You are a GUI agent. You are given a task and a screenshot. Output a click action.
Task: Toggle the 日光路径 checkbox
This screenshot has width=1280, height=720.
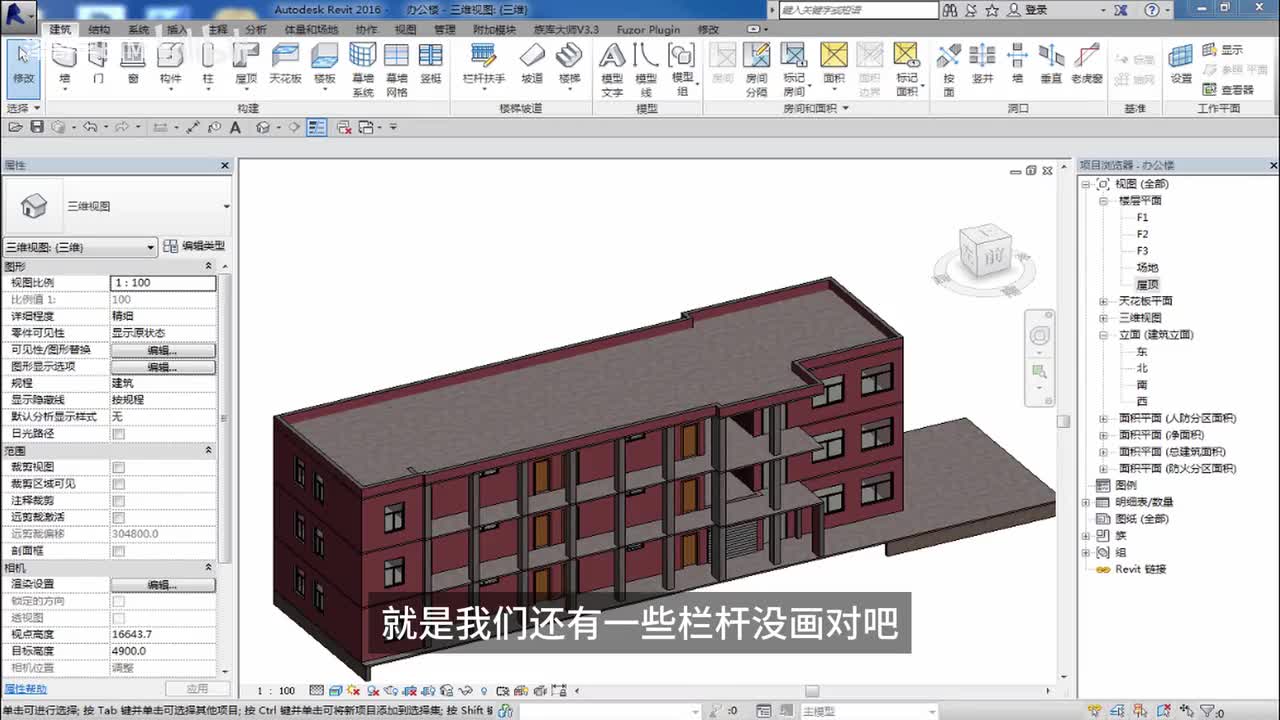[119, 434]
